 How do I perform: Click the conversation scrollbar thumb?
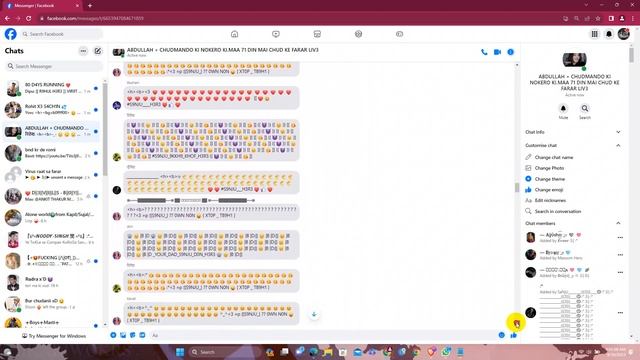(x=517, y=187)
